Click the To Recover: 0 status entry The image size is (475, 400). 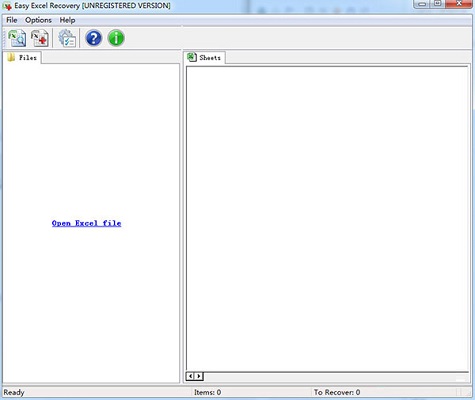tap(337, 392)
